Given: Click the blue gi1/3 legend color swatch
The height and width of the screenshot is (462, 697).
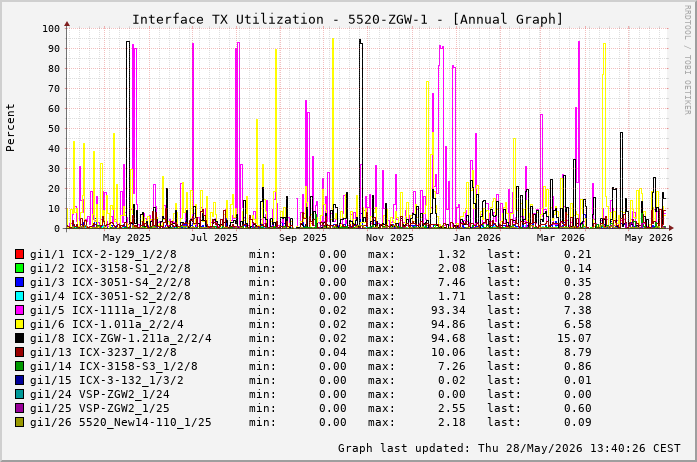Looking at the screenshot, I should click(x=19, y=282).
